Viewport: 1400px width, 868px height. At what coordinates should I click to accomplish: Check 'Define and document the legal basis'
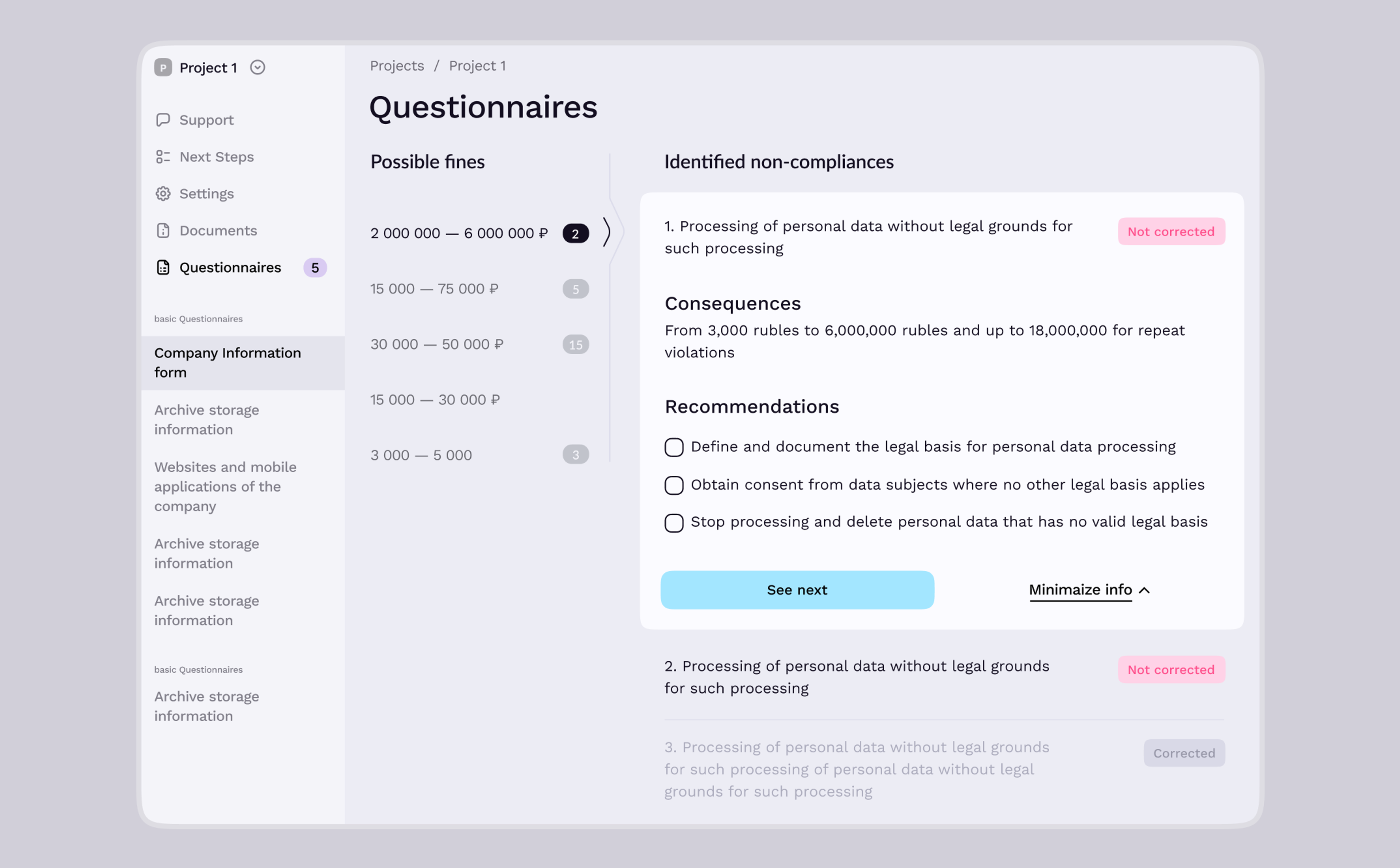[x=674, y=447]
